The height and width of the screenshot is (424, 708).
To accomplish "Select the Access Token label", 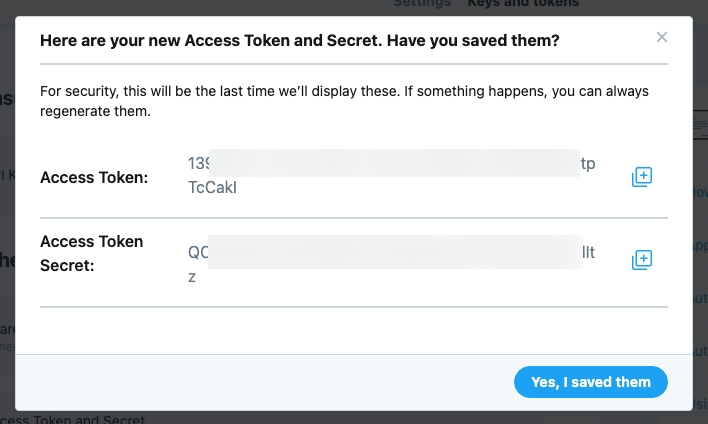I will tap(94, 177).
